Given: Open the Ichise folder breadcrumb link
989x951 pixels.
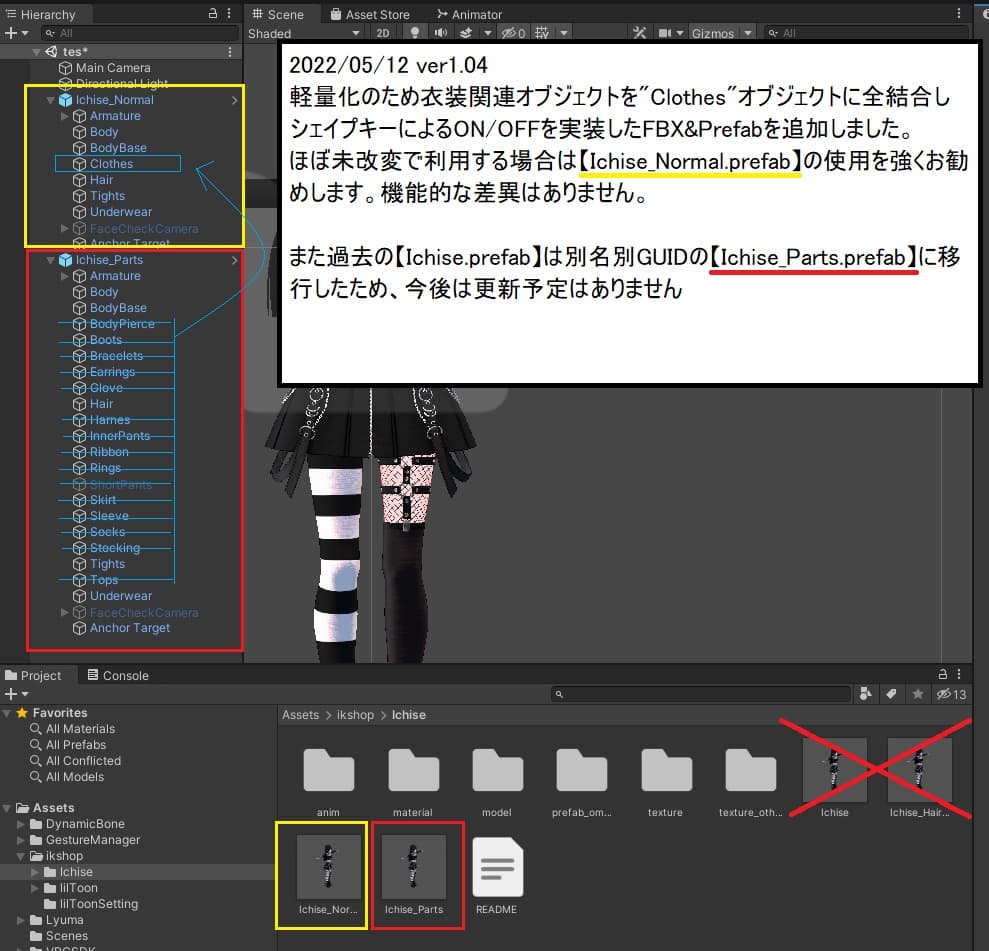Looking at the screenshot, I should pyautogui.click(x=408, y=715).
